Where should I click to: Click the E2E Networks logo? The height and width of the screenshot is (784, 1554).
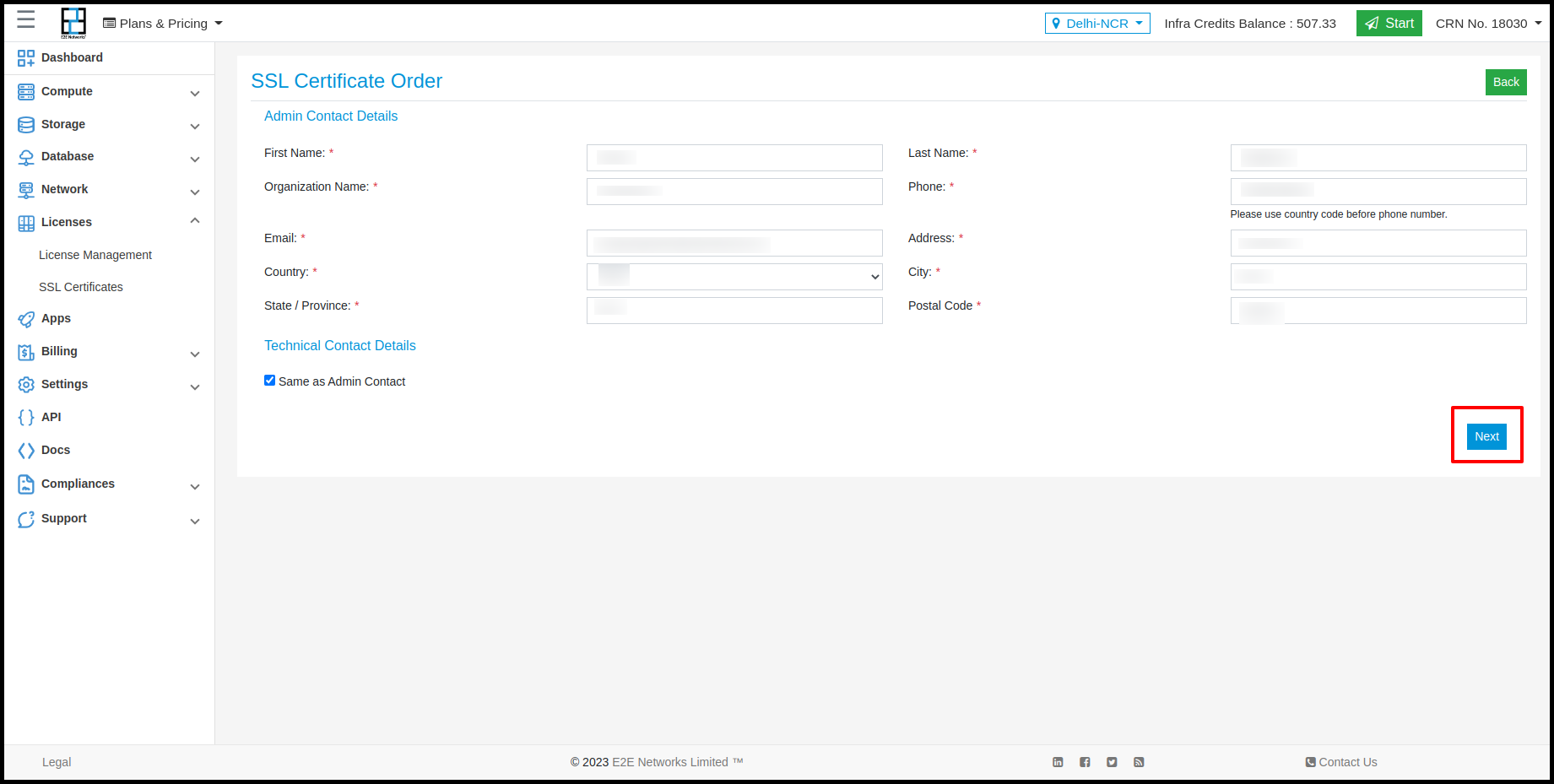73,23
